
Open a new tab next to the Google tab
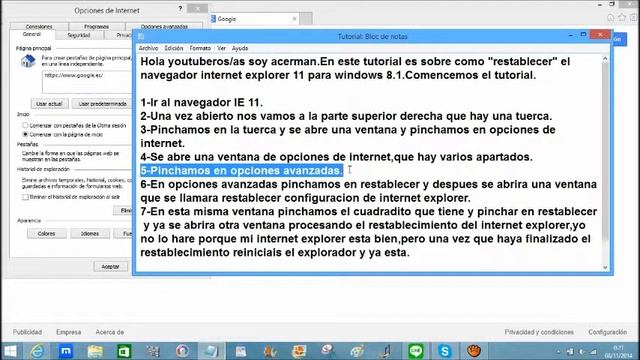pos(306,19)
